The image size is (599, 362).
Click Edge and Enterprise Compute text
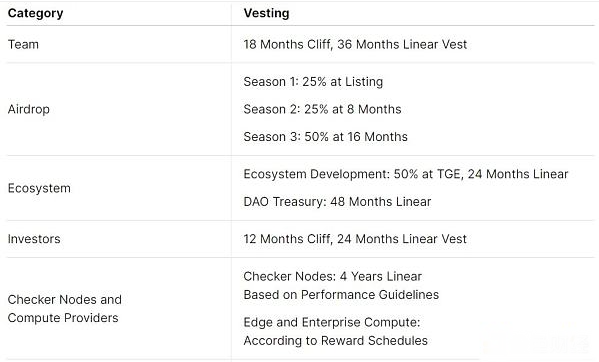click(x=332, y=322)
